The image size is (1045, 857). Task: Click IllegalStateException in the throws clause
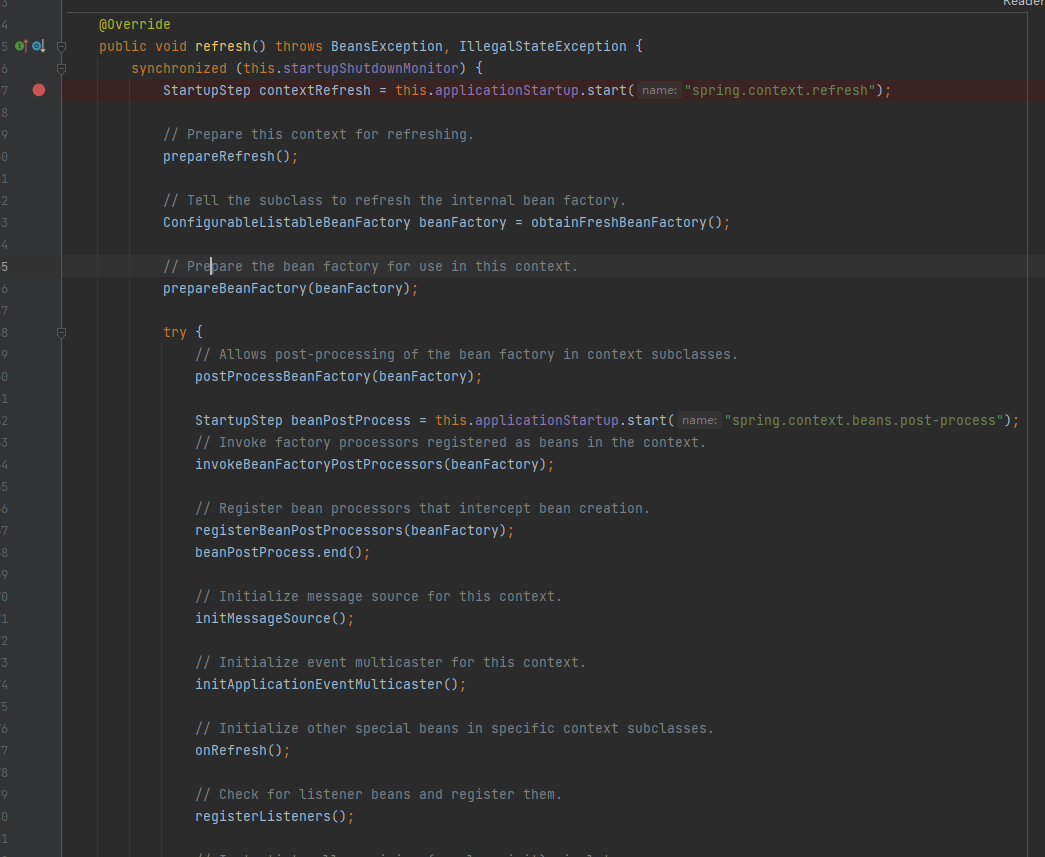coord(542,47)
